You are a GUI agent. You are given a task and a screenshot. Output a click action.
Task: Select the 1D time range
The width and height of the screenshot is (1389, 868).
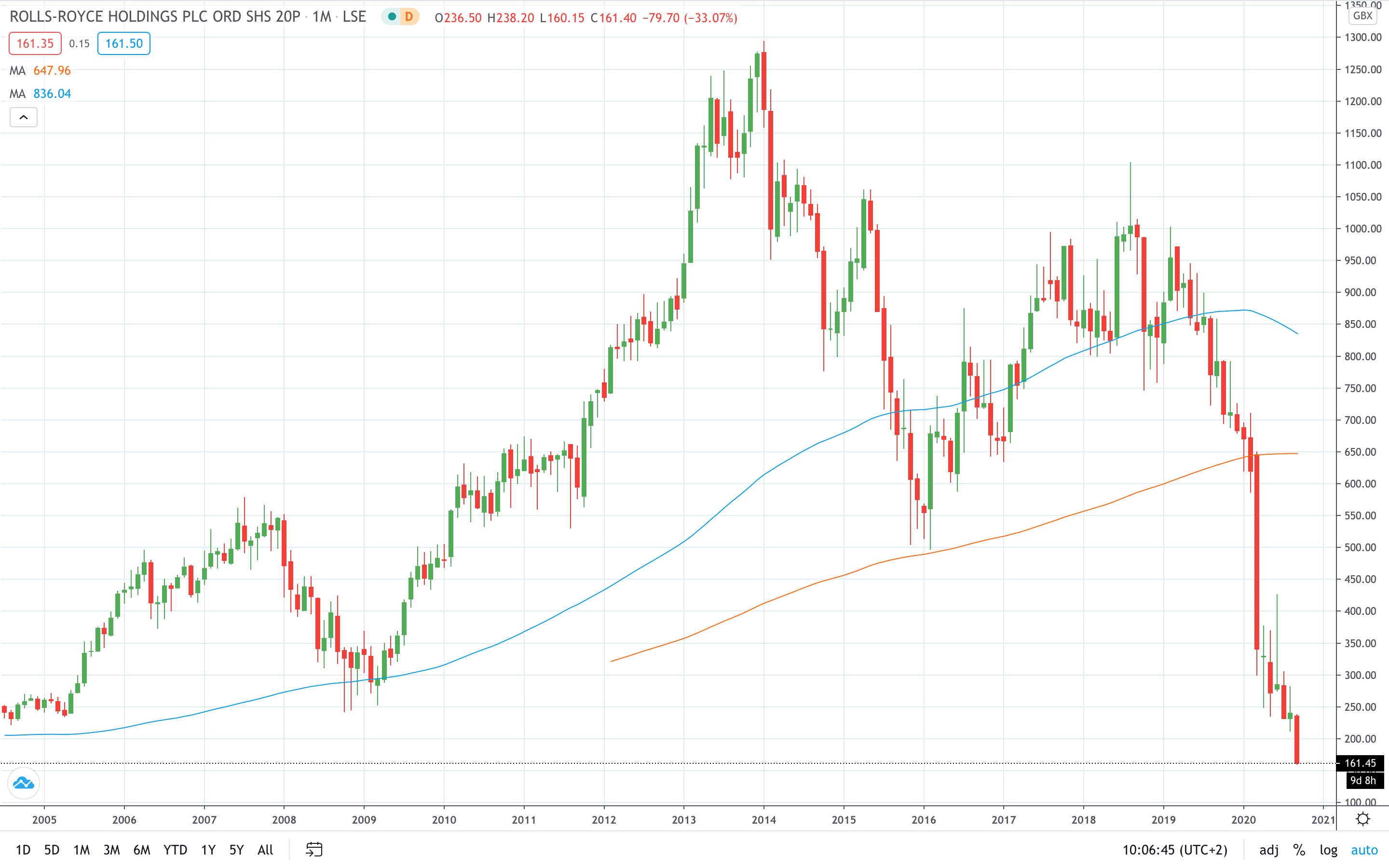[x=23, y=850]
